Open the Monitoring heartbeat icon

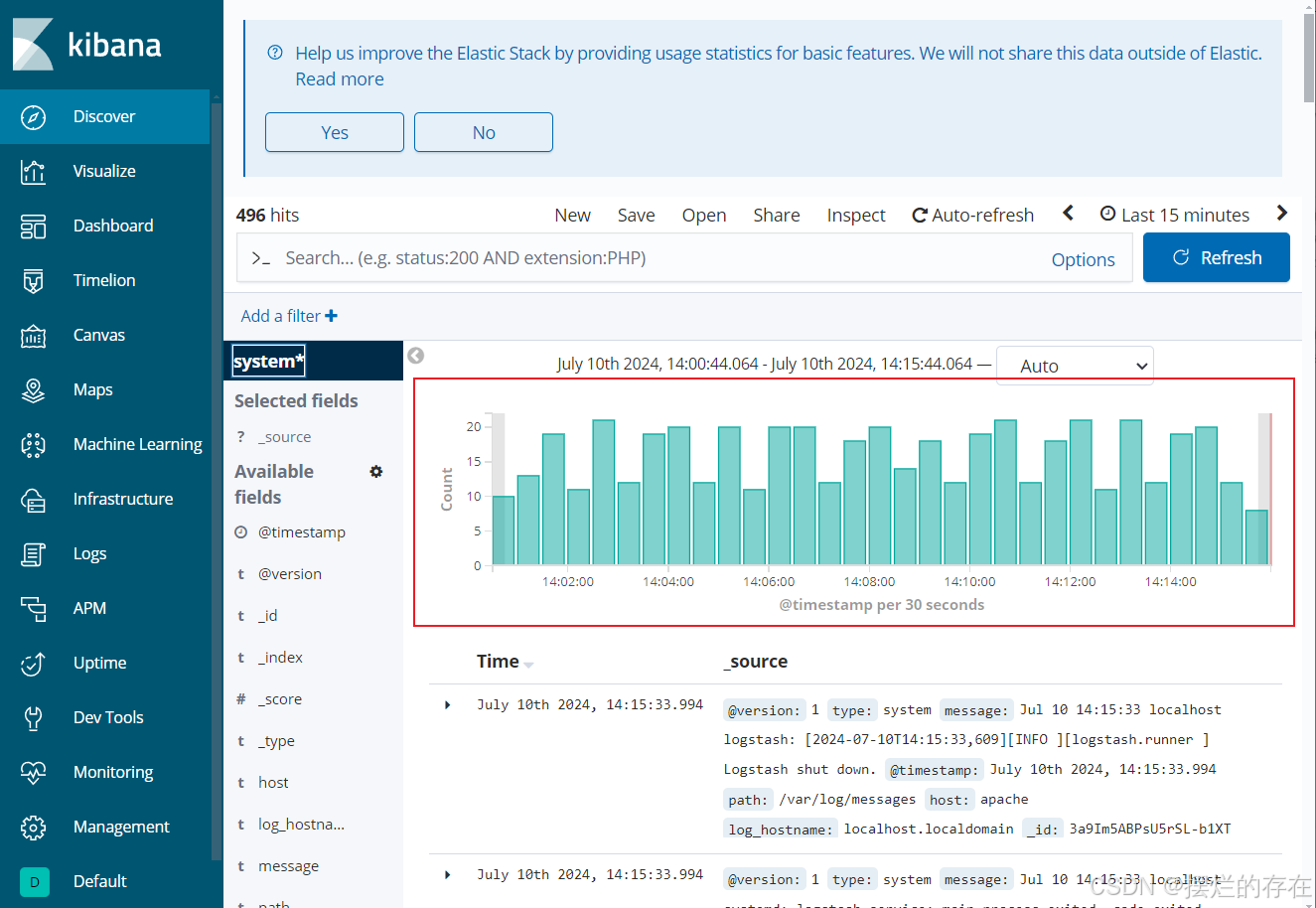tap(33, 773)
